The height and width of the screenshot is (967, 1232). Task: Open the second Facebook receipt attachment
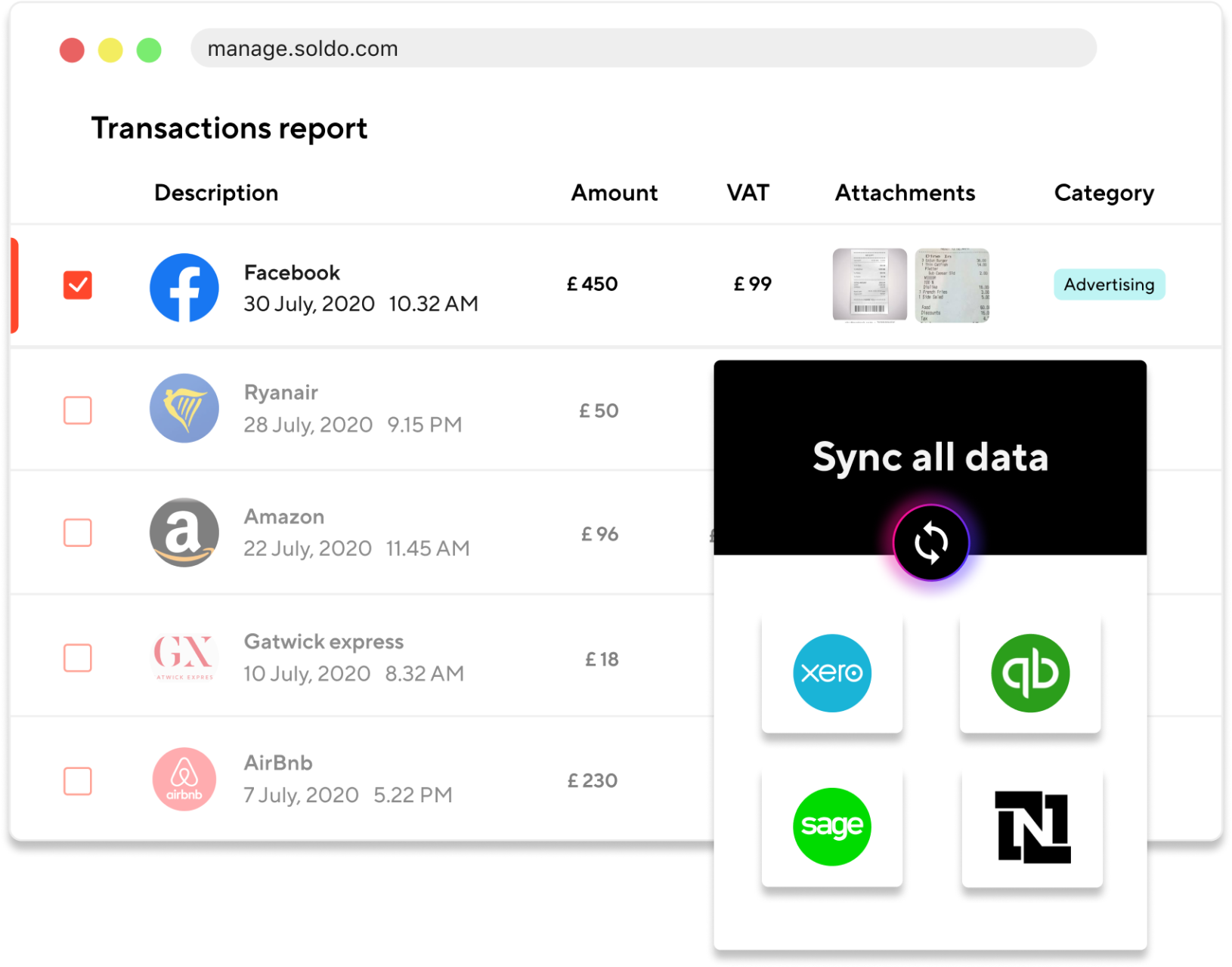pos(952,285)
